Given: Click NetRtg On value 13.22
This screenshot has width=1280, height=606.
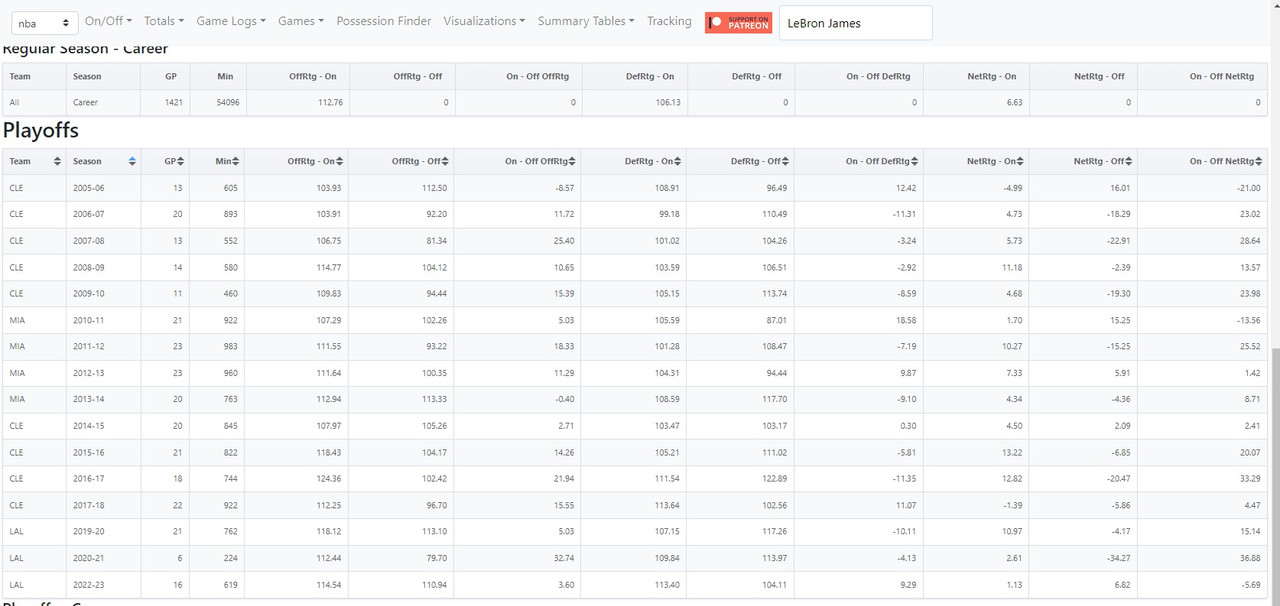Looking at the screenshot, I should click(x=1011, y=453).
